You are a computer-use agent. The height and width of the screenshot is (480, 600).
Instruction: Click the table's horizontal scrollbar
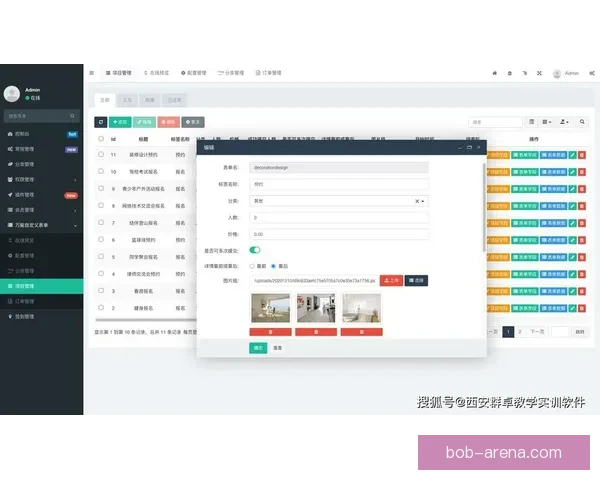[146, 320]
